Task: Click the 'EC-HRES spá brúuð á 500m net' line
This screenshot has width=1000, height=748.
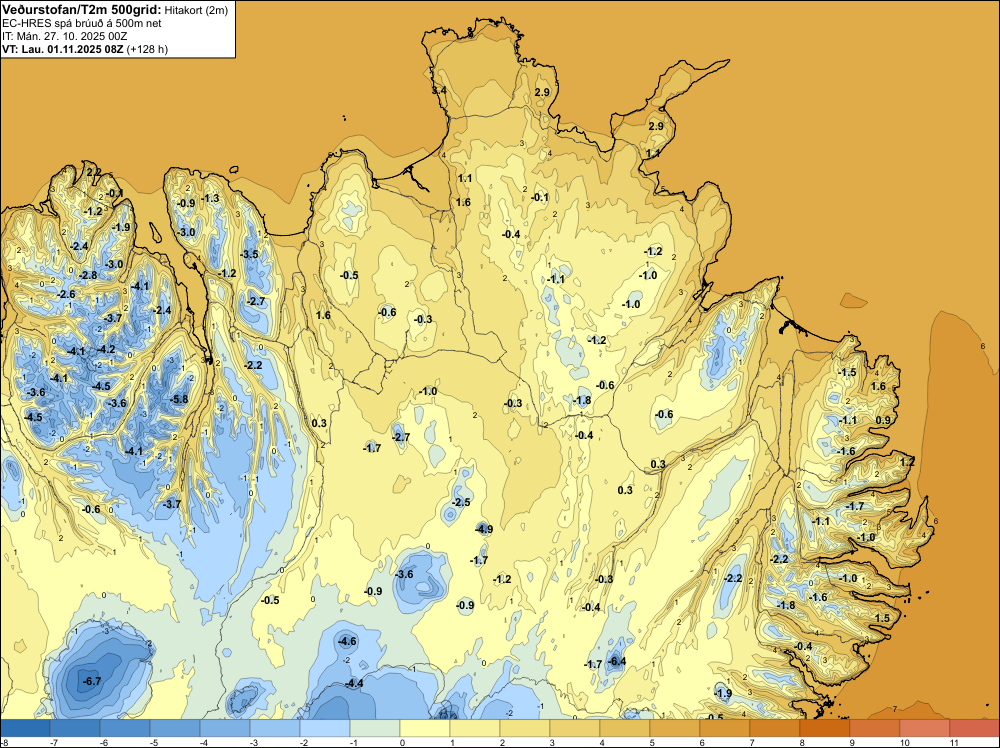Action: click(x=82, y=23)
